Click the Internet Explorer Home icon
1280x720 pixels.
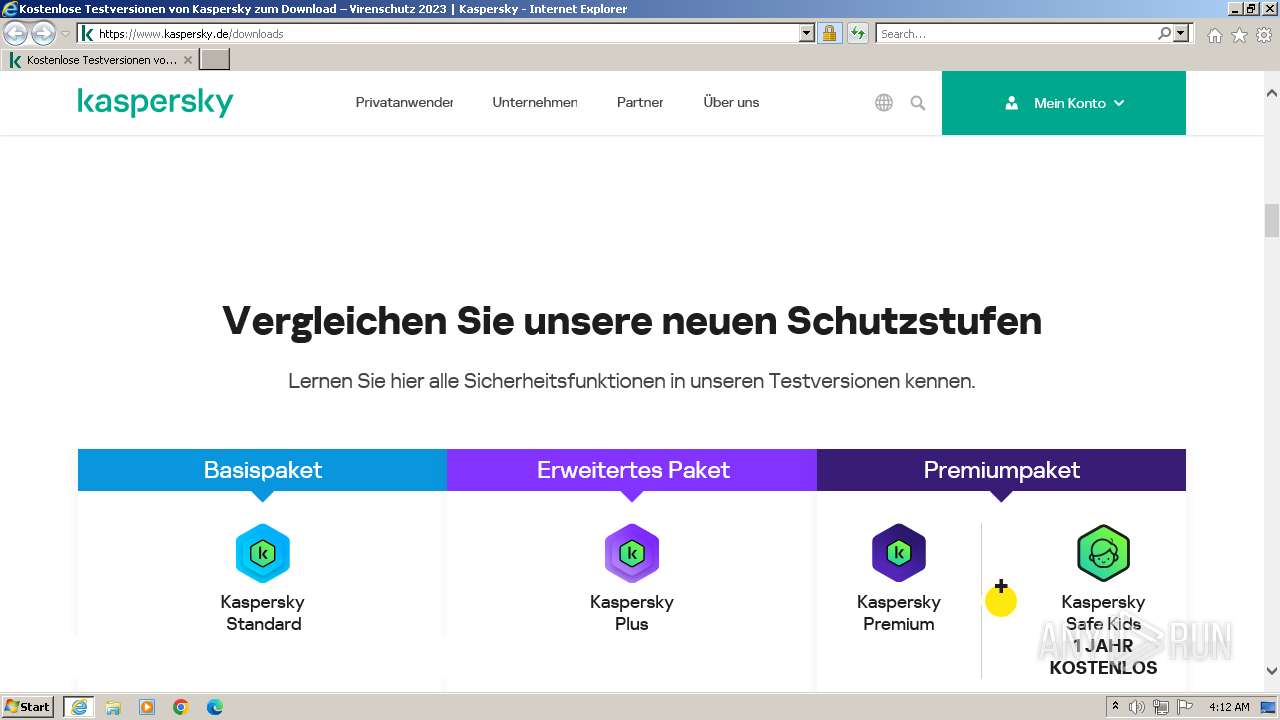click(1214, 35)
